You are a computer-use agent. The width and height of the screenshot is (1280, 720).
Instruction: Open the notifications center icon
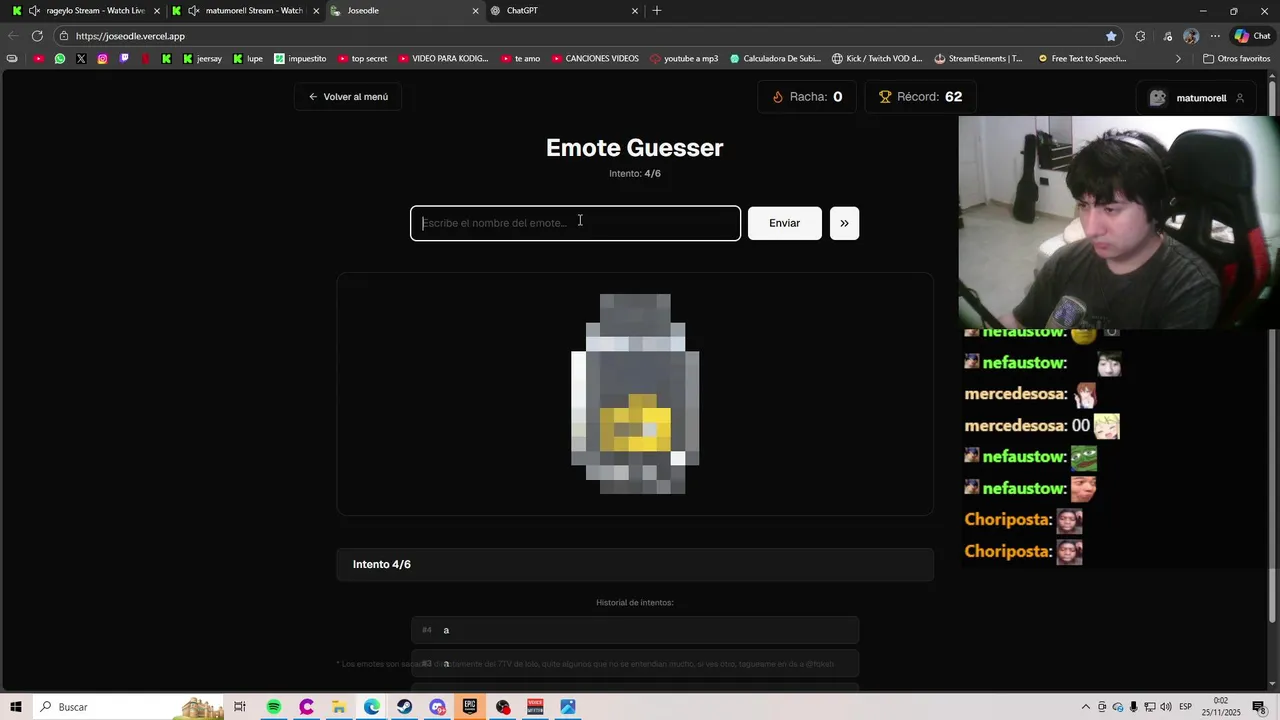point(1259,707)
